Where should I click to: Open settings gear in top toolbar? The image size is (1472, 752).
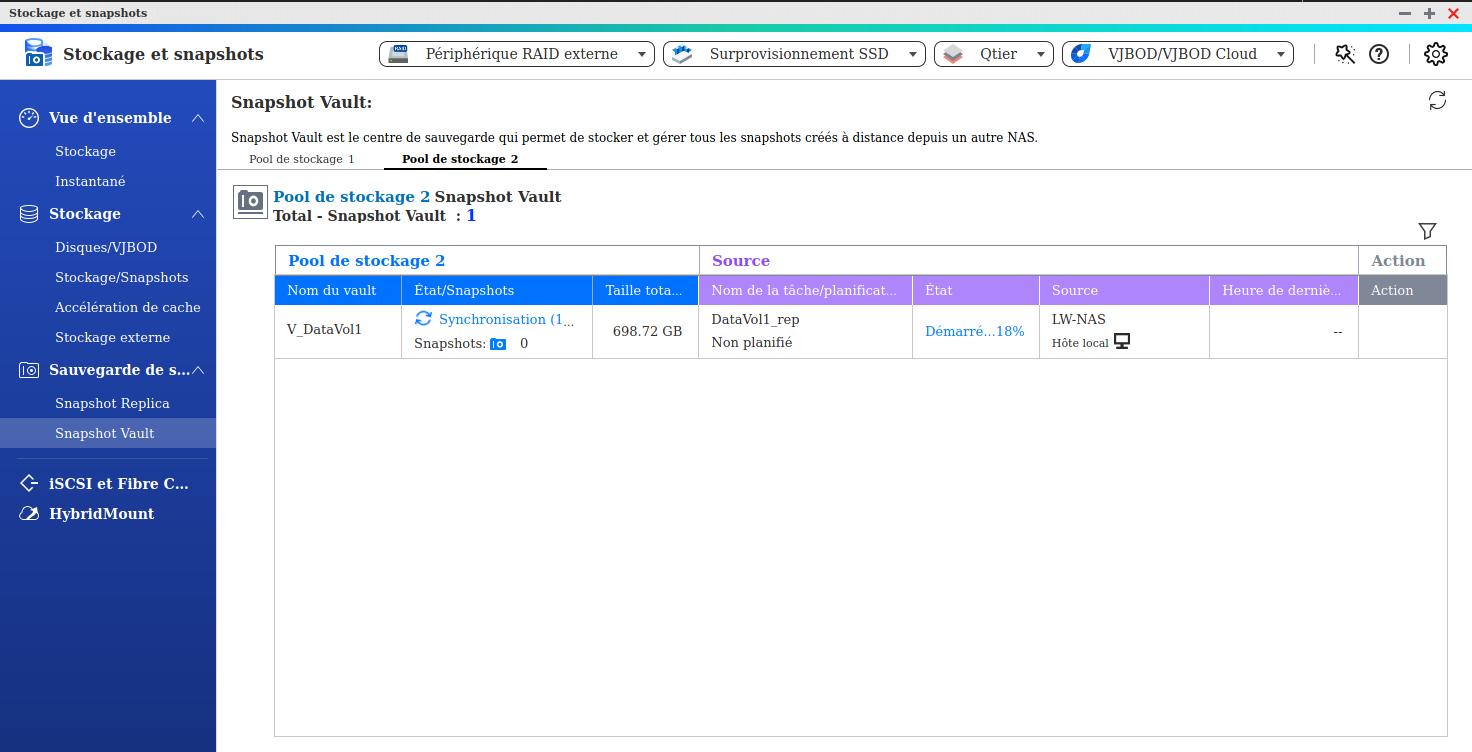[1435, 54]
